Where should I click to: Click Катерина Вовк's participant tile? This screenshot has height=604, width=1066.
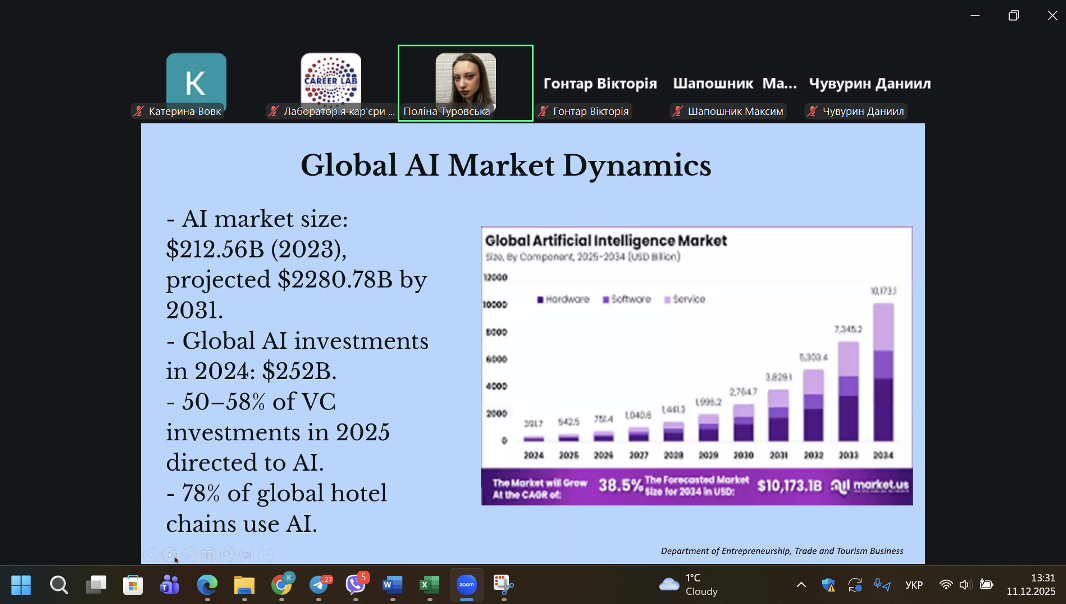click(x=196, y=80)
